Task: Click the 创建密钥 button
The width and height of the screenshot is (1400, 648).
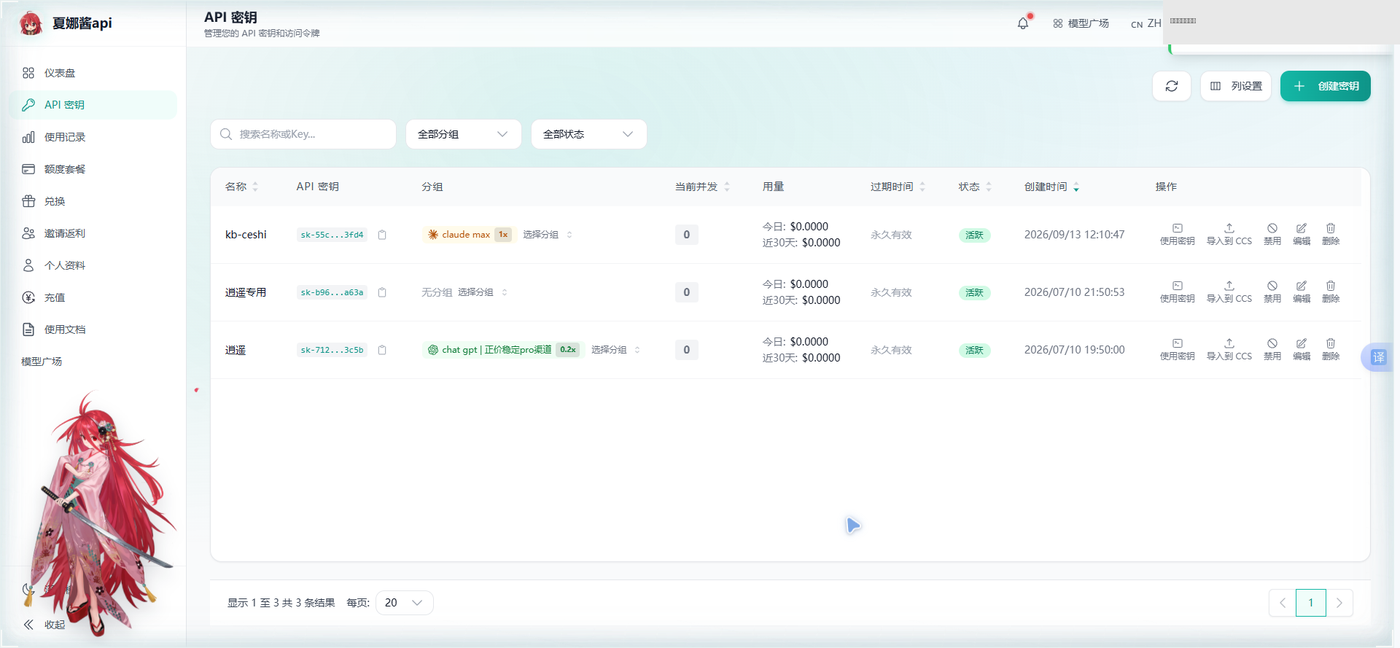Action: [x=1325, y=86]
